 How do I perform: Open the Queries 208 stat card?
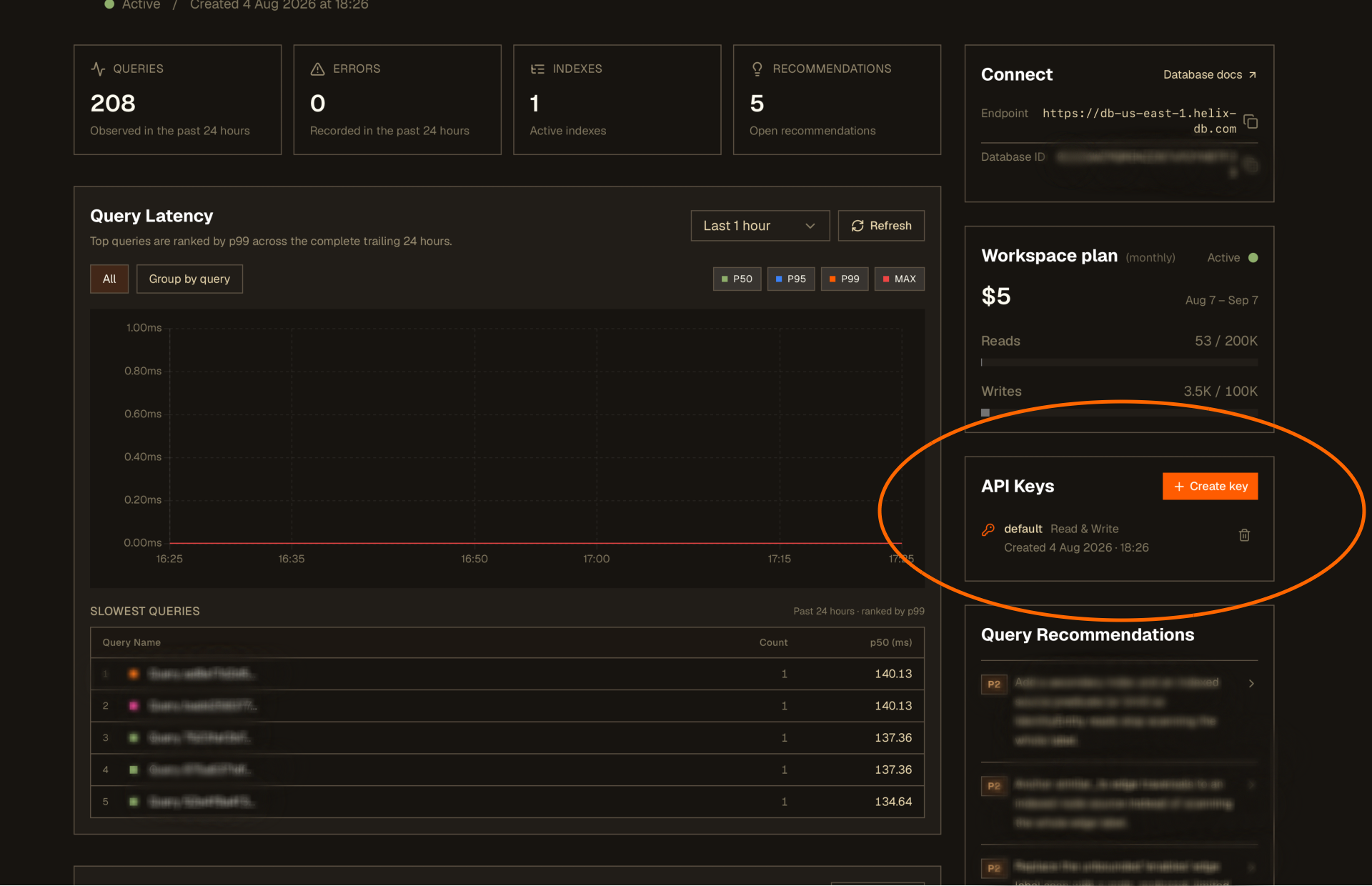(x=178, y=100)
